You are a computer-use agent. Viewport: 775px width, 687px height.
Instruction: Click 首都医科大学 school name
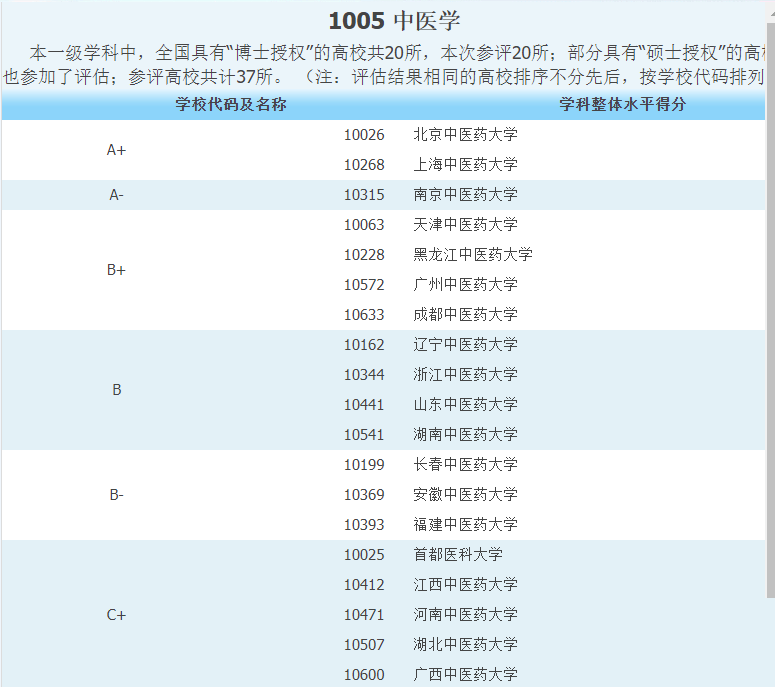[457, 555]
